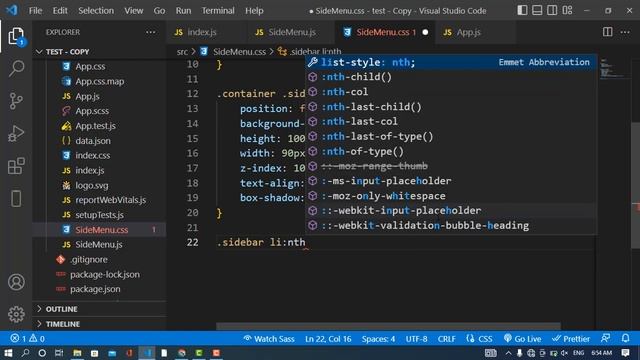Open the Extensions view
This screenshot has width=640, height=360.
[x=16, y=166]
